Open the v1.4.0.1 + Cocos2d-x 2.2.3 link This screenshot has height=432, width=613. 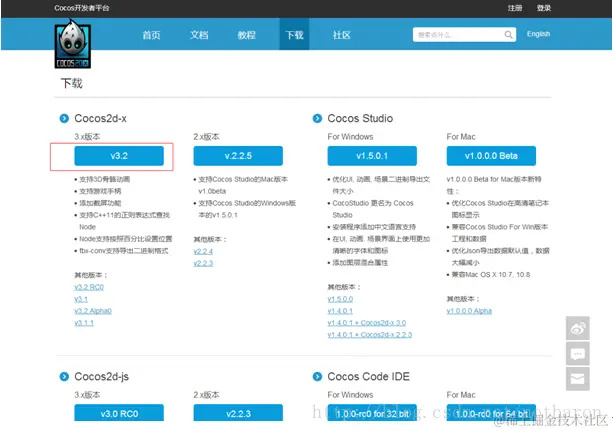370,335
